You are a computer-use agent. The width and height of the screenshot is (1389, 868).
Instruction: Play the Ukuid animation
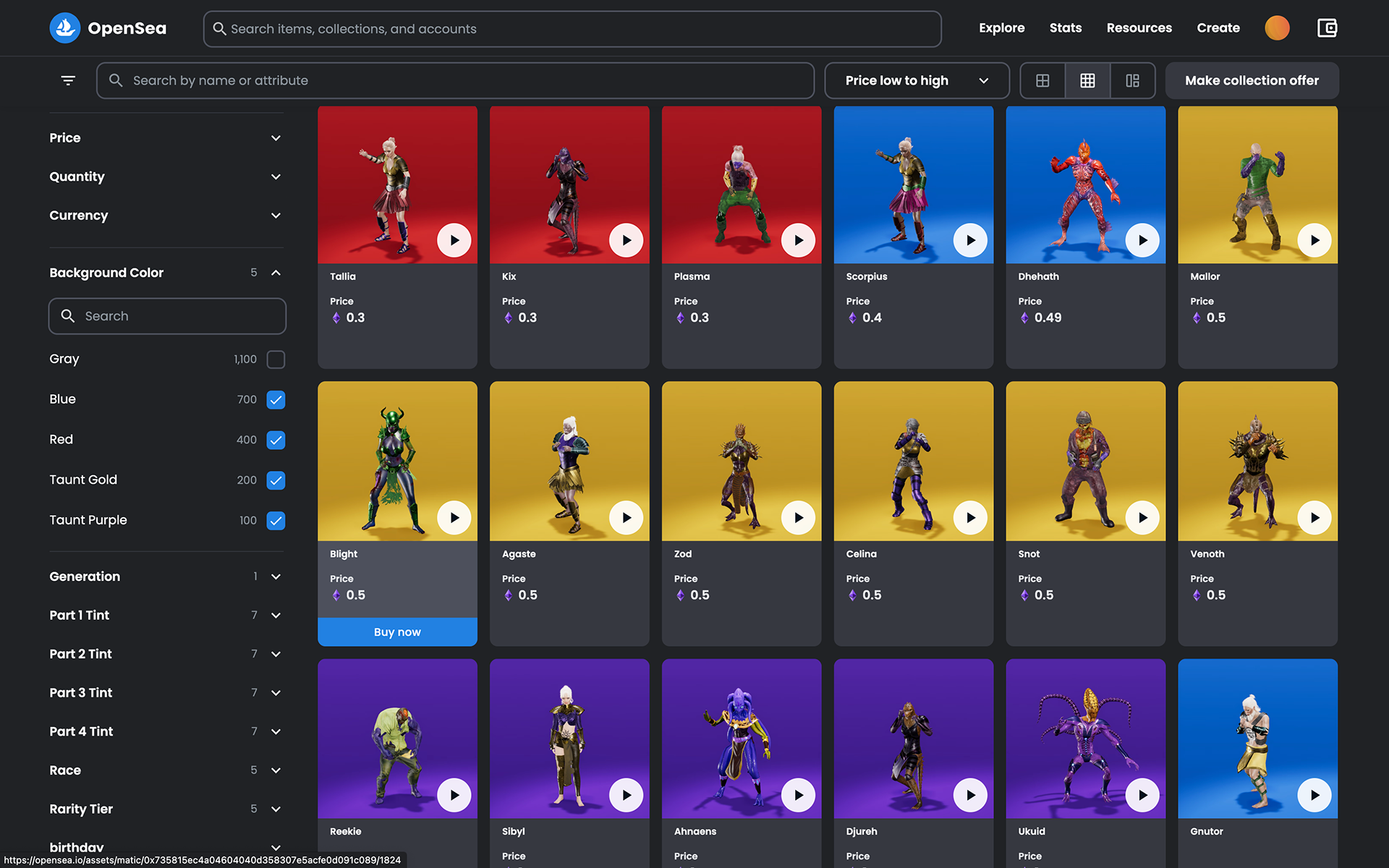click(x=1143, y=795)
